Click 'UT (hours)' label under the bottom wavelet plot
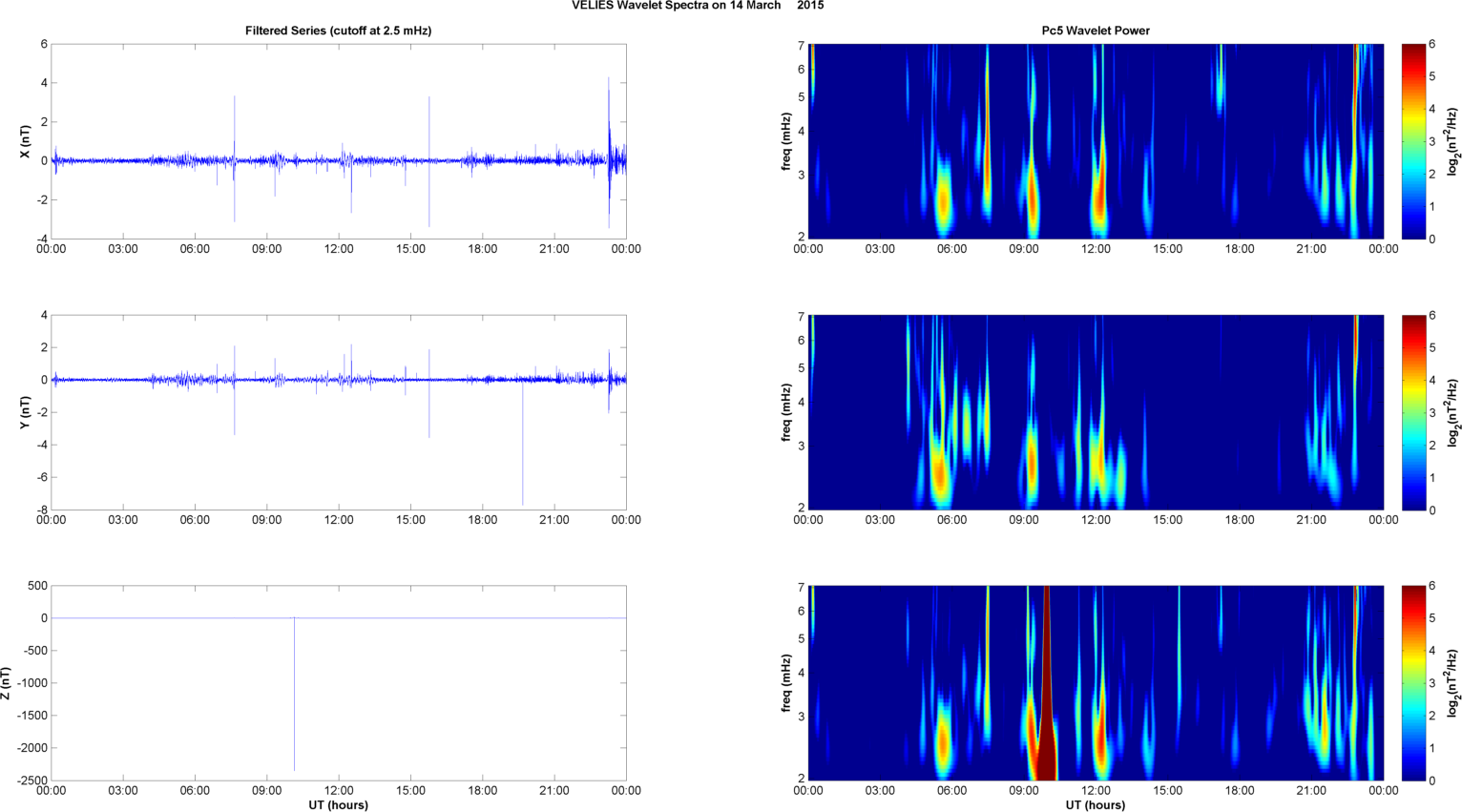This screenshot has width=1462, height=812. [x=1096, y=805]
